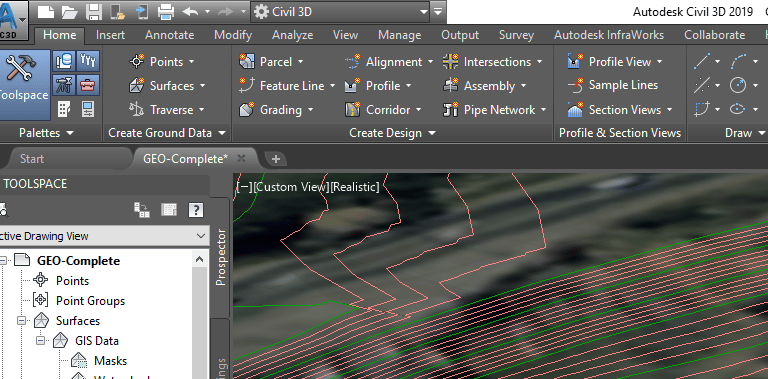Select Masks under GIS Data
The image size is (768, 379).
110,361
